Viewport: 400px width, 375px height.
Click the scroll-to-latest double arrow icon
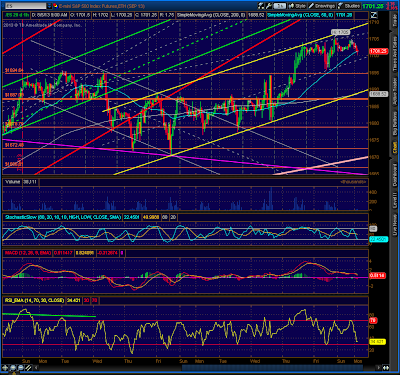point(385,368)
